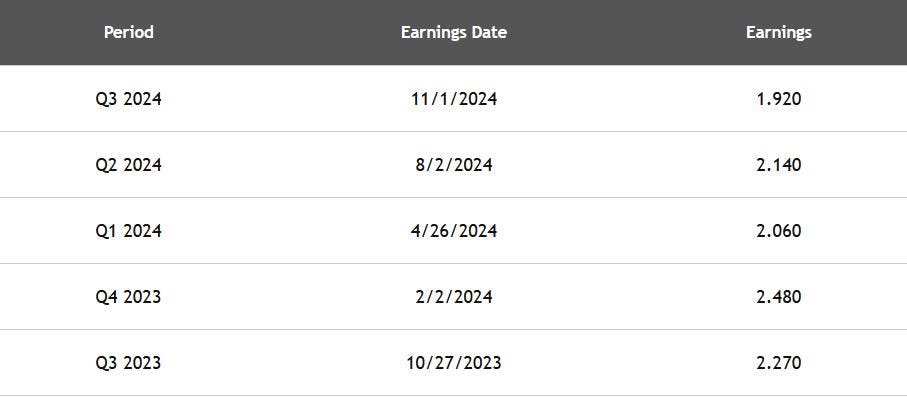907x398 pixels.
Task: Click the 2.270 earnings value
Action: point(779,363)
